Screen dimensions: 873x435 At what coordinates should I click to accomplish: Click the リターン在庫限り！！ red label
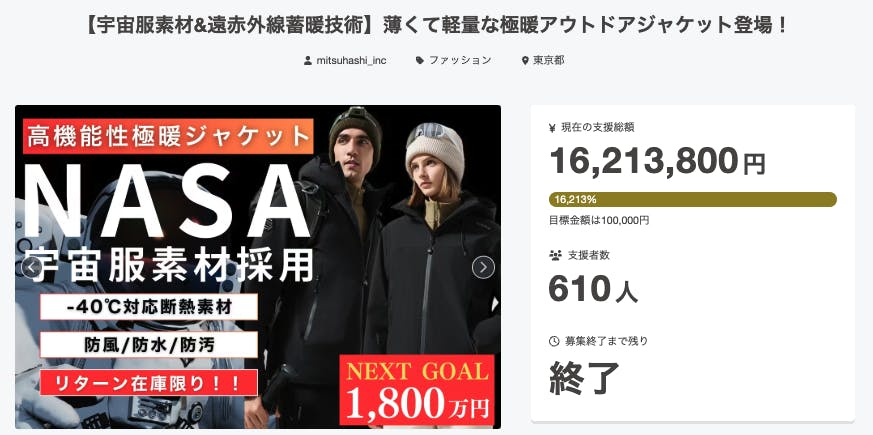tap(149, 383)
